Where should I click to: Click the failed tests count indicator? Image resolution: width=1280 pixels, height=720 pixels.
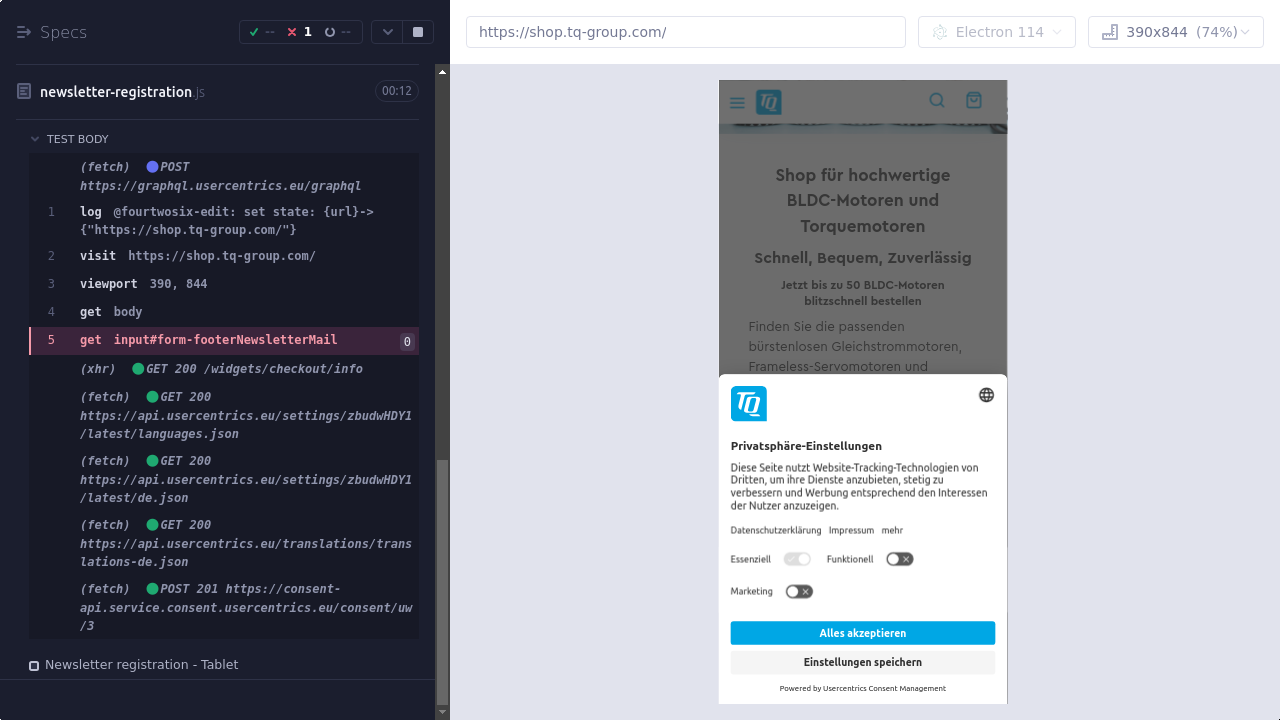(300, 32)
